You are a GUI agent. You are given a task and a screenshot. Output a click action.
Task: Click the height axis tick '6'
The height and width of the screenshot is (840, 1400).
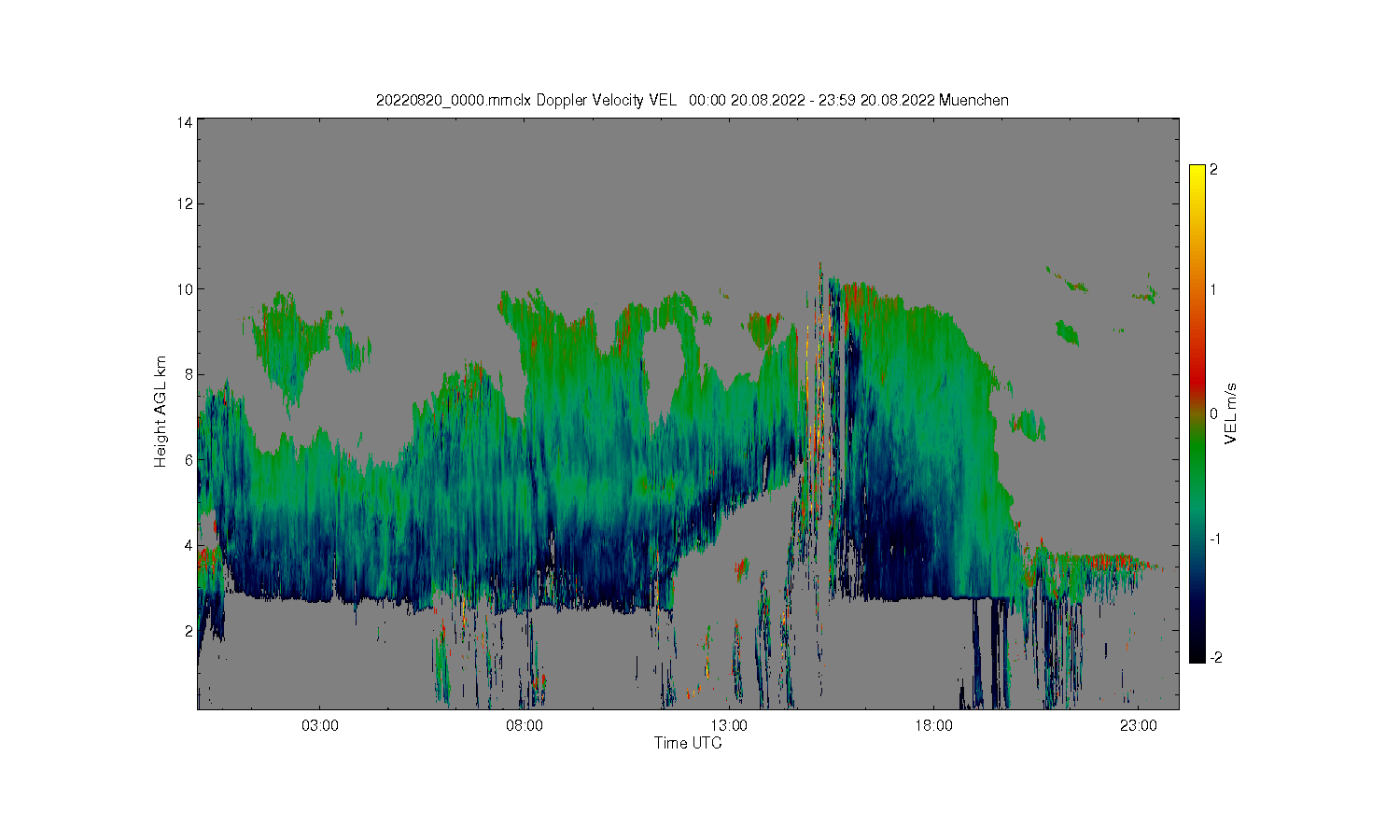pos(189,460)
